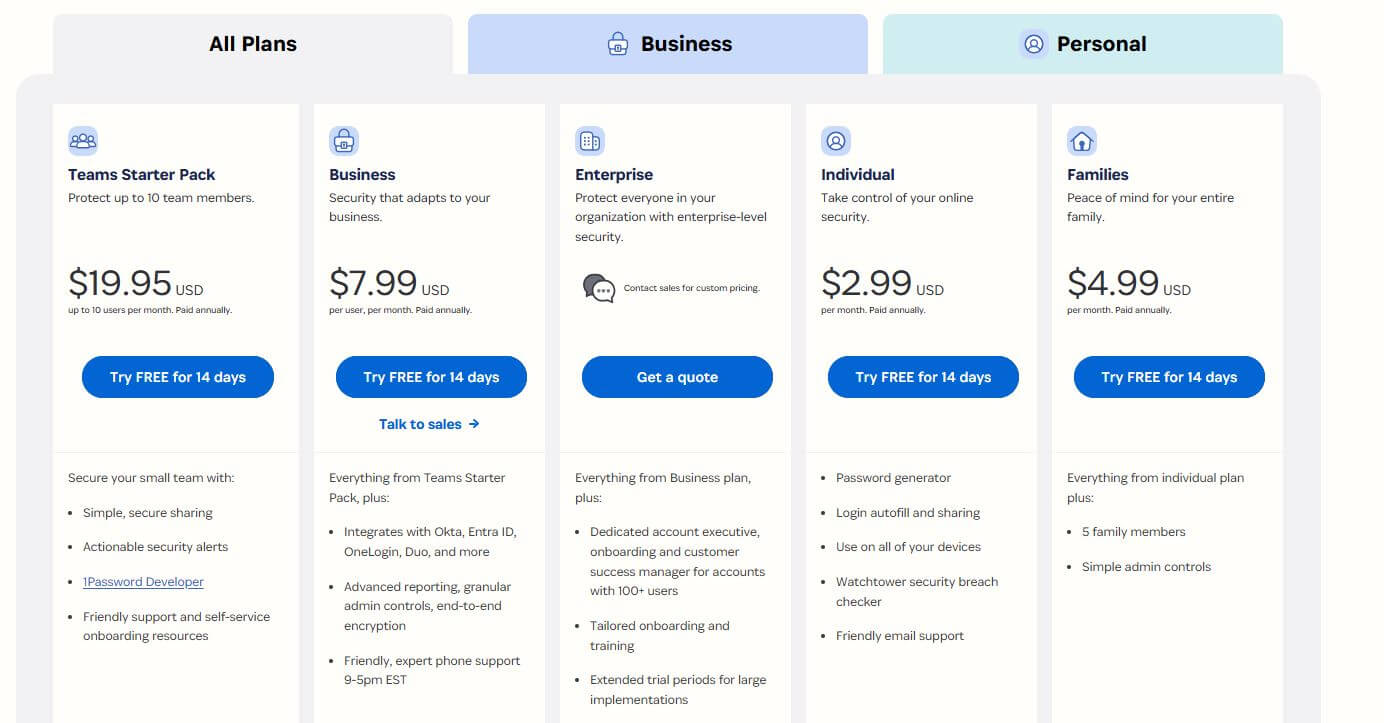Viewport: 1384px width, 723px height.
Task: Try the Families plan free for 14 days
Action: 1168,377
